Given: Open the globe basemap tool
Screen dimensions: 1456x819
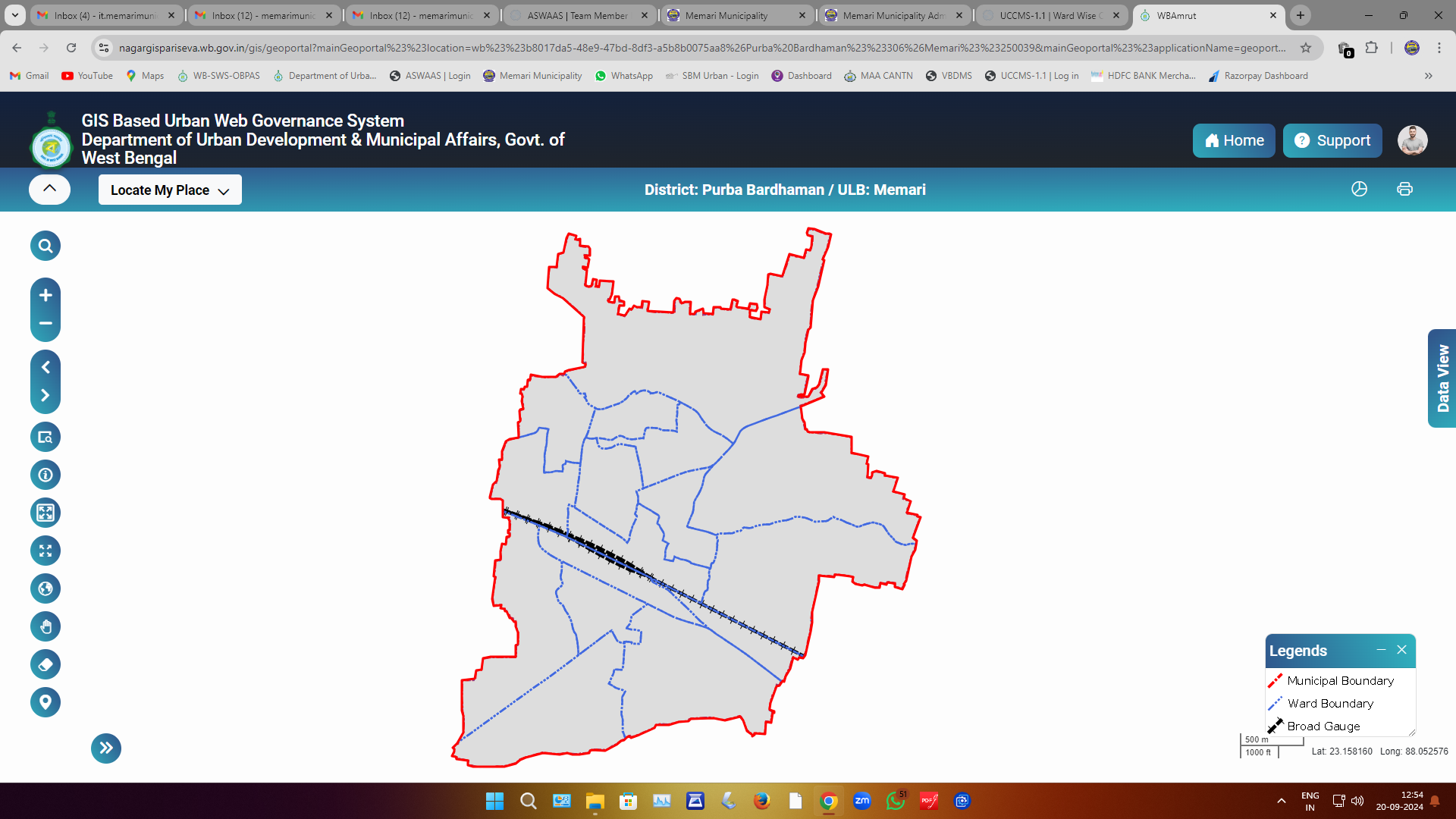Looking at the screenshot, I should pos(45,588).
